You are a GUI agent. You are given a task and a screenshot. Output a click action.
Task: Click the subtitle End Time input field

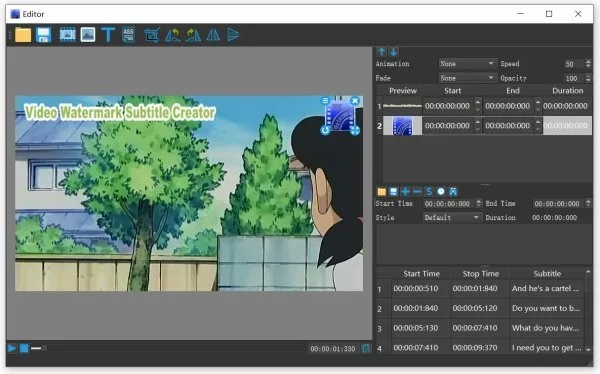(x=558, y=204)
